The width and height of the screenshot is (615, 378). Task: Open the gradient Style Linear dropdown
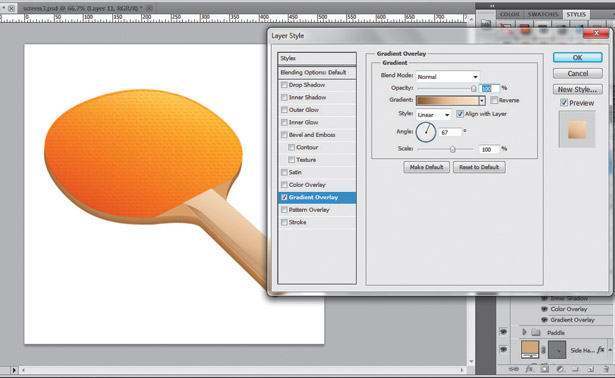[x=433, y=114]
